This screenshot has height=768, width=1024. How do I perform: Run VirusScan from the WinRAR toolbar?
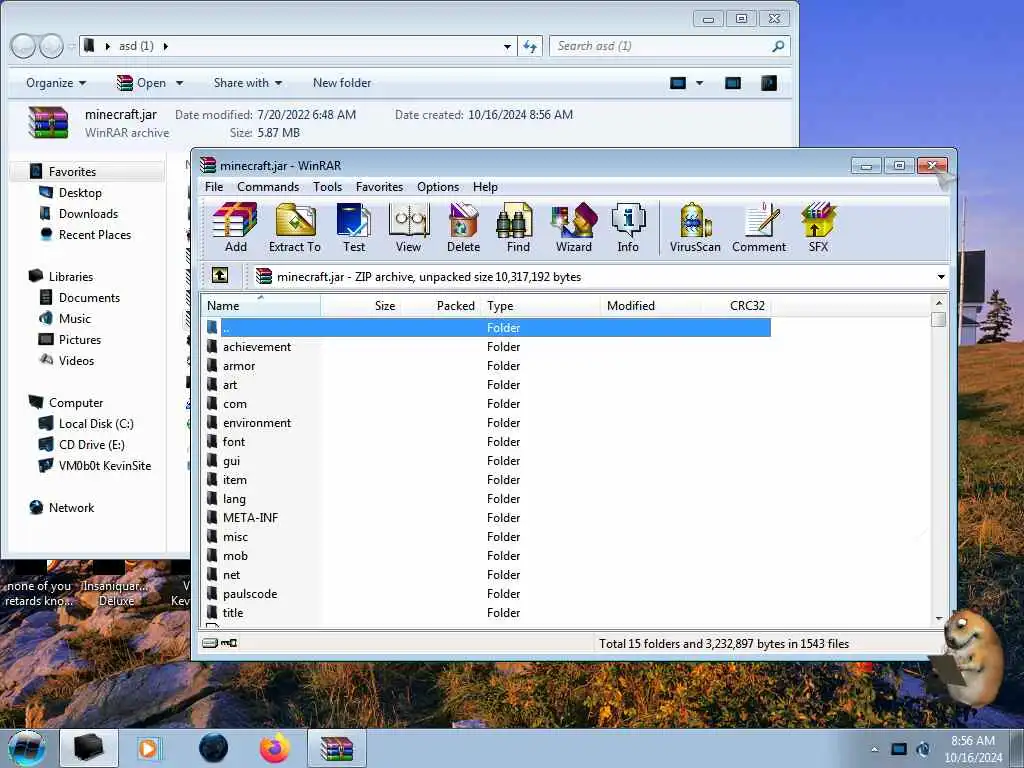tap(695, 227)
